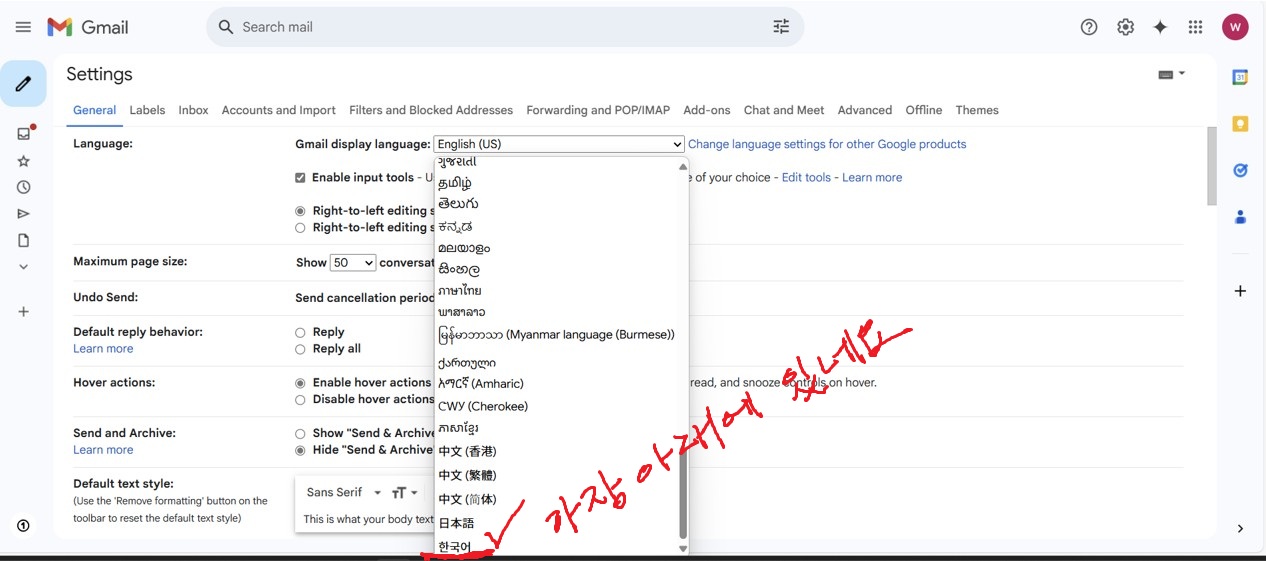The height and width of the screenshot is (561, 1266).
Task: Open Sent icon in sidebar
Action: tap(24, 214)
